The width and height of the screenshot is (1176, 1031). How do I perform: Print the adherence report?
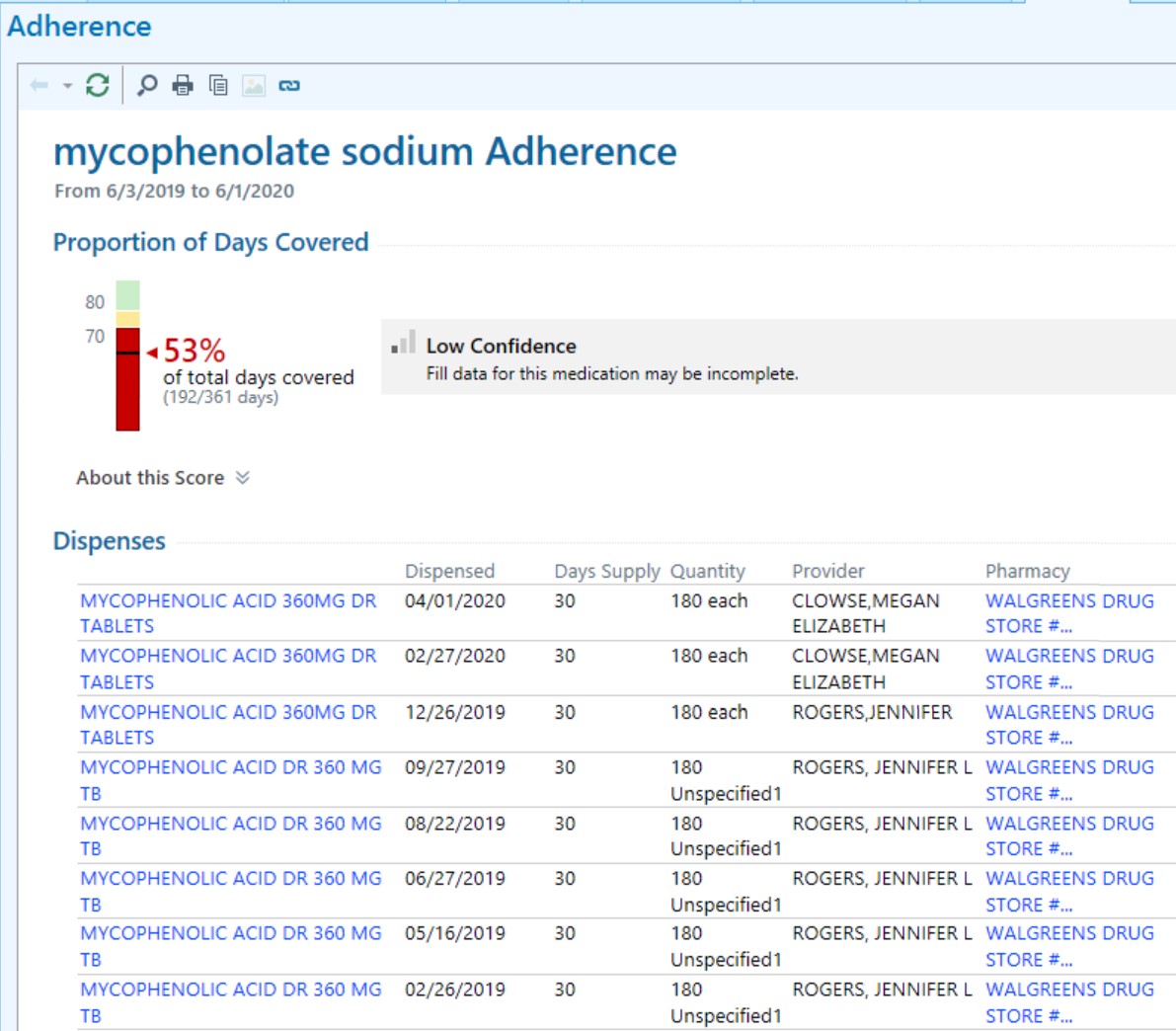click(x=183, y=86)
